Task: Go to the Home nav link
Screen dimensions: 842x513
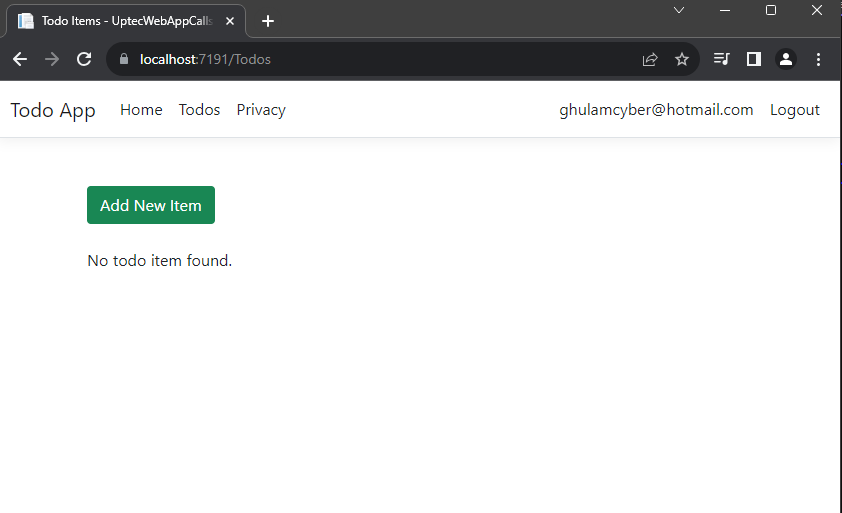Action: click(x=141, y=110)
